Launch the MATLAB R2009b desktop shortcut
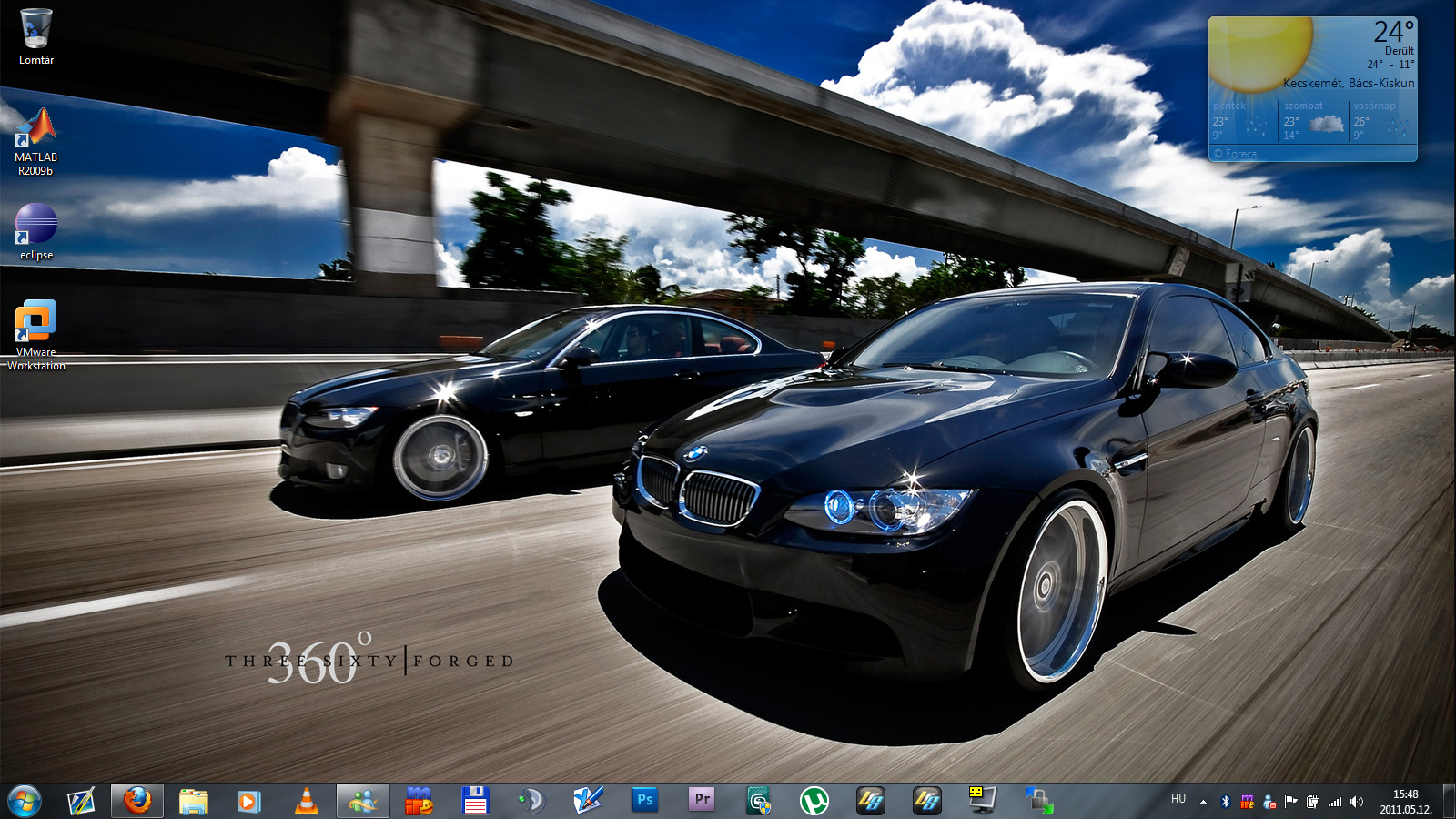1456x819 pixels. click(x=36, y=142)
